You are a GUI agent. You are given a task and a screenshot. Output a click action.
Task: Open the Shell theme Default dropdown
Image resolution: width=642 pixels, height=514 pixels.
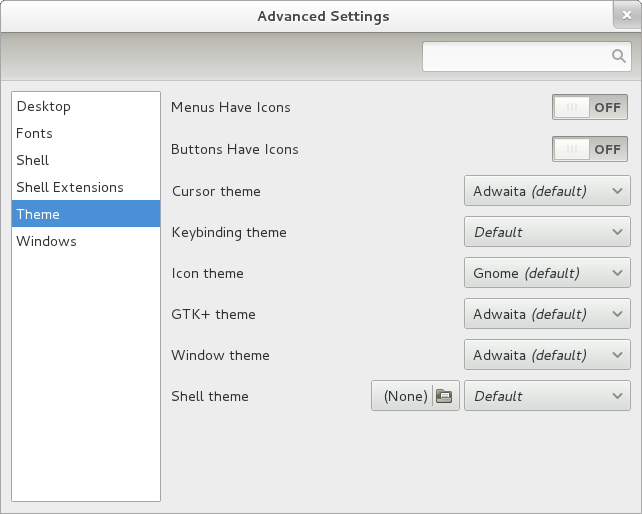click(x=547, y=396)
